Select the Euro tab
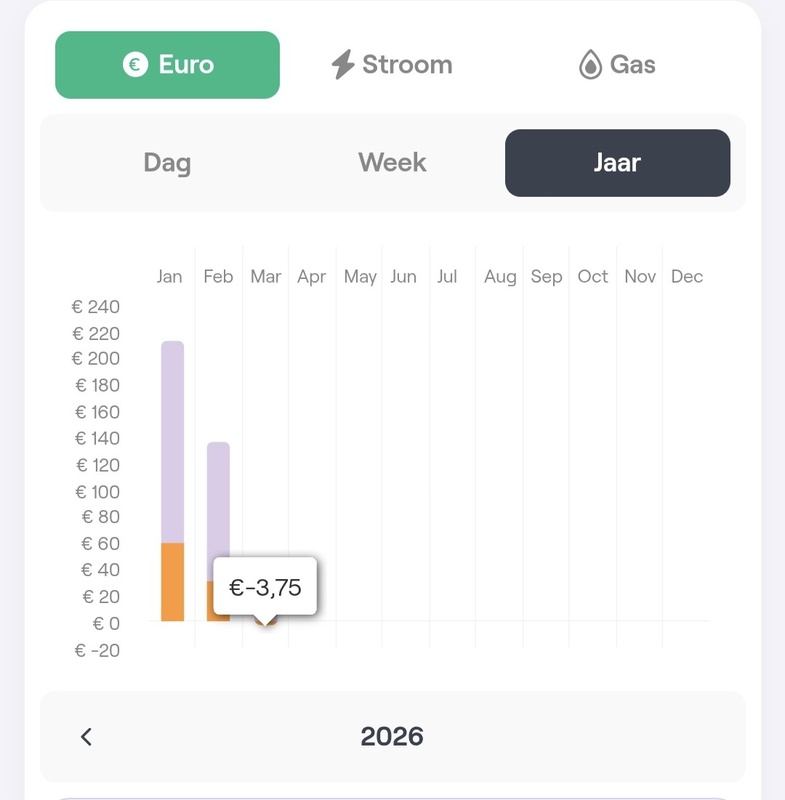The width and height of the screenshot is (785, 800). point(167,65)
